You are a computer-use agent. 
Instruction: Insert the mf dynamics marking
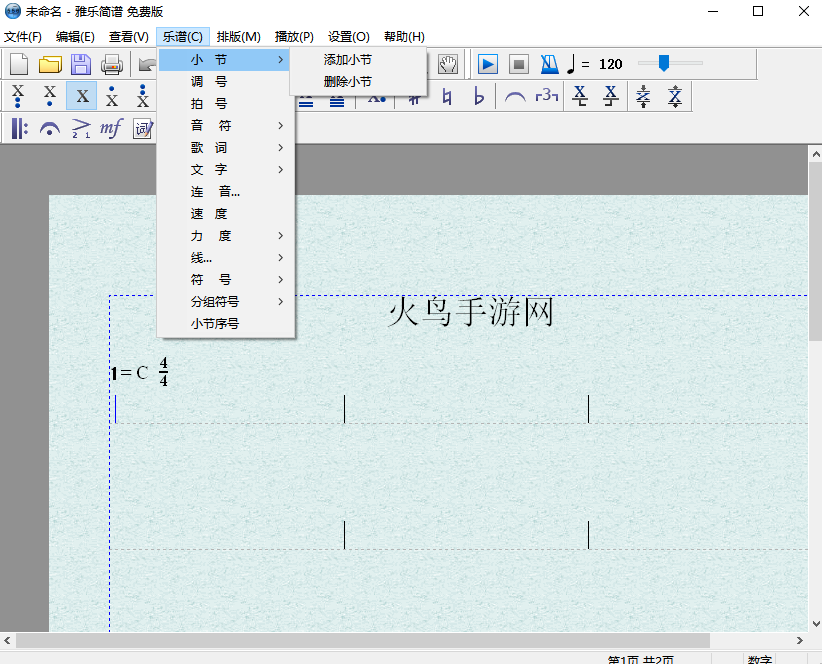111,128
